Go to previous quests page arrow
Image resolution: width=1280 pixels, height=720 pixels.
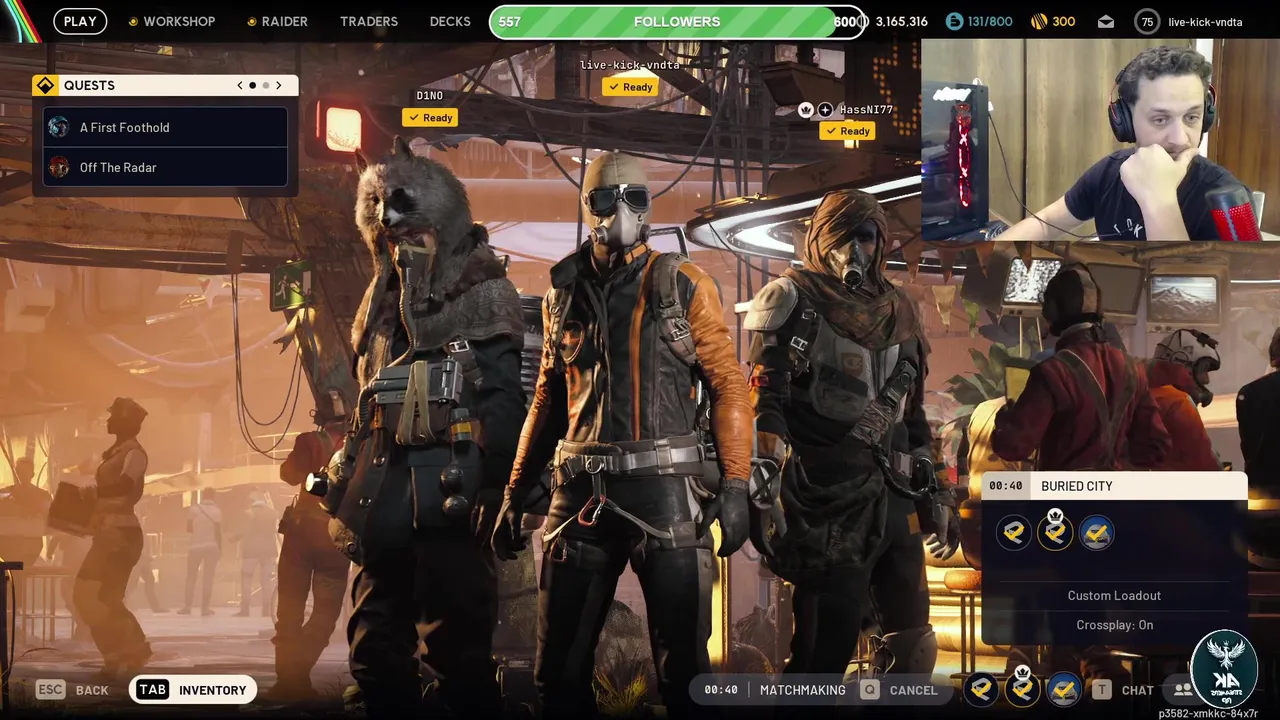240,85
